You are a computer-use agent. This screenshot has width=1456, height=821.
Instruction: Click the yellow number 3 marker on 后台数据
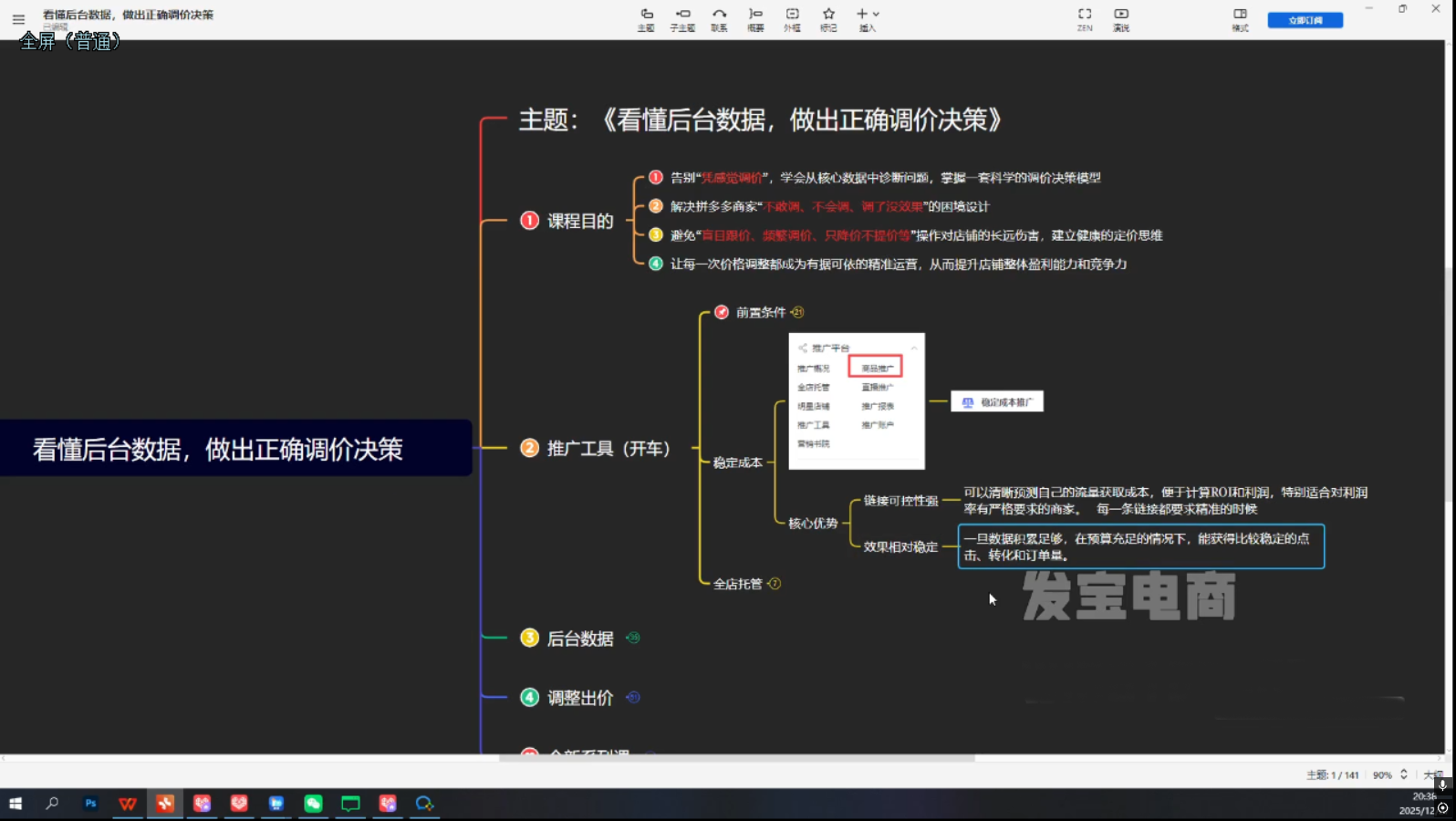point(529,638)
